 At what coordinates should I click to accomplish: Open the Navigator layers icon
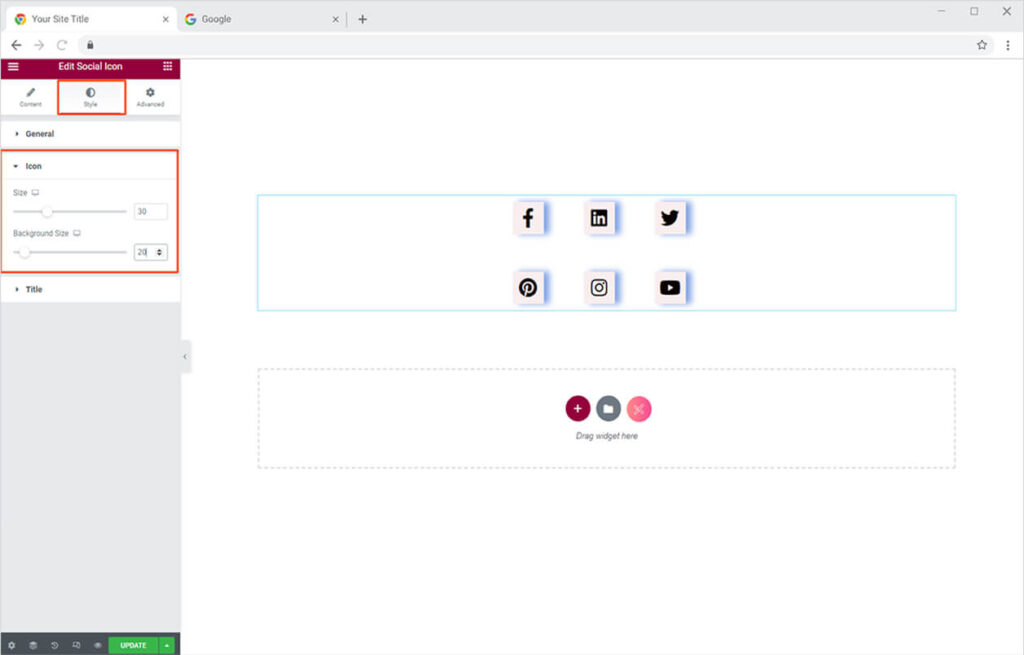pos(33,645)
